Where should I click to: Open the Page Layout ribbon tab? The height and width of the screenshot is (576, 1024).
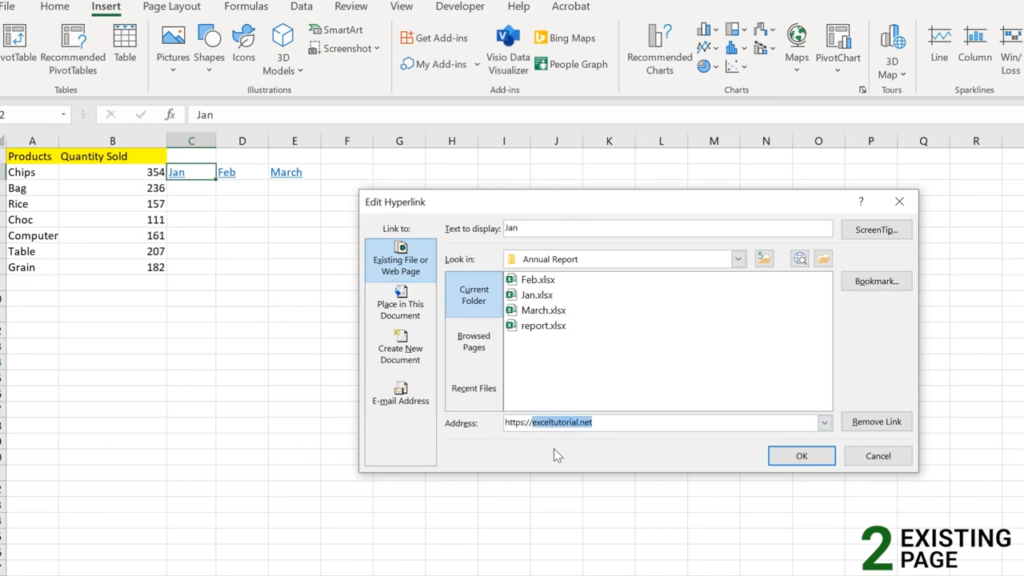[x=171, y=7]
